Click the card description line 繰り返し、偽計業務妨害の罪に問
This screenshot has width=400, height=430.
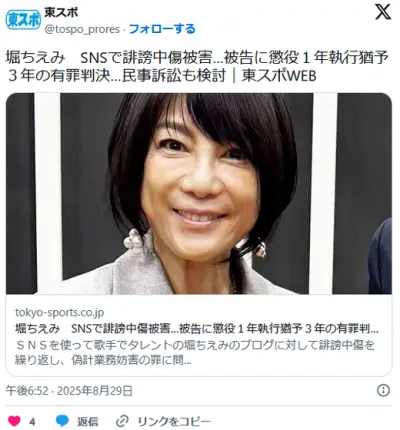(x=103, y=360)
